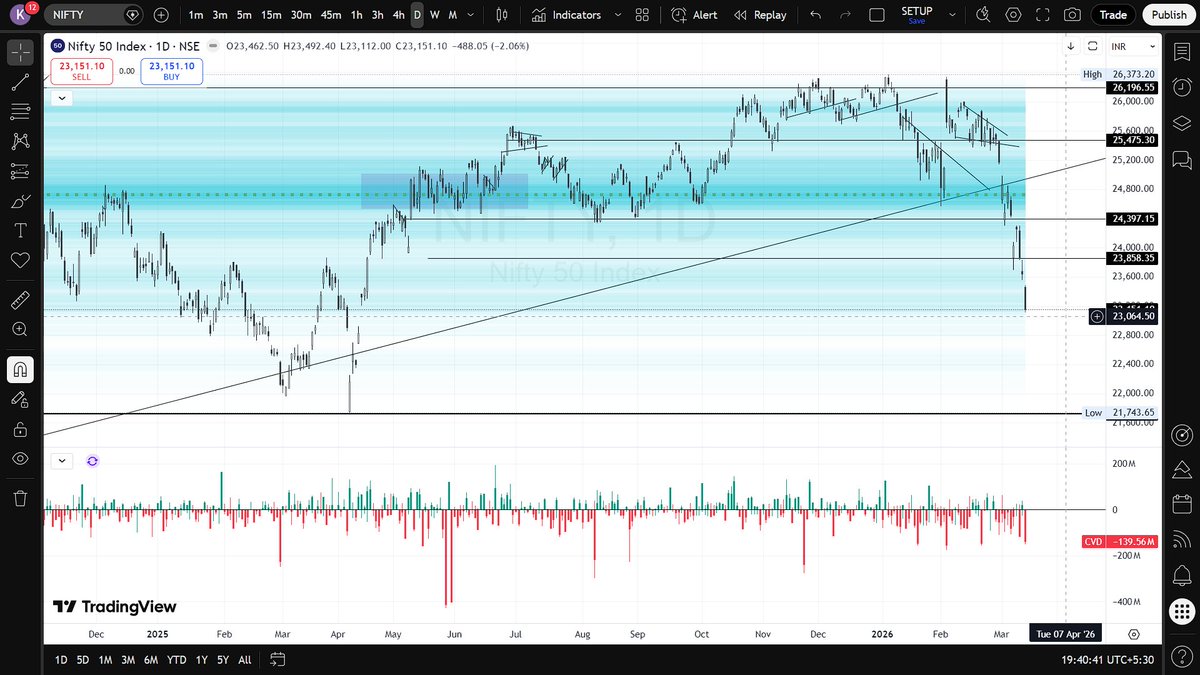Open the indicator templates grid icon

pyautogui.click(x=643, y=15)
